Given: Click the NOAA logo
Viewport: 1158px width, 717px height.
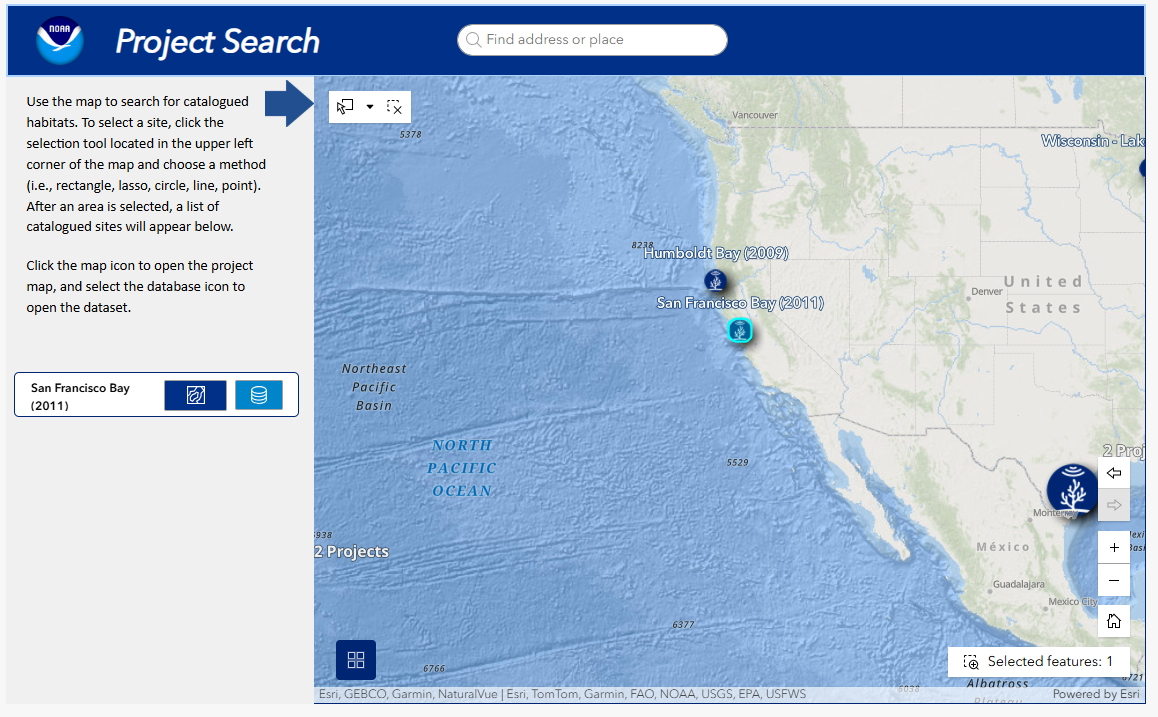Looking at the screenshot, I should click(x=60, y=41).
